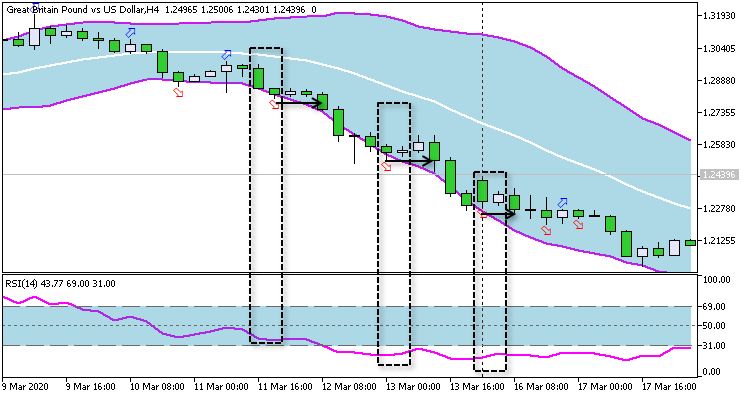Click the RSI level label 69.00
This screenshot has width=750, height=398.
[x=714, y=307]
